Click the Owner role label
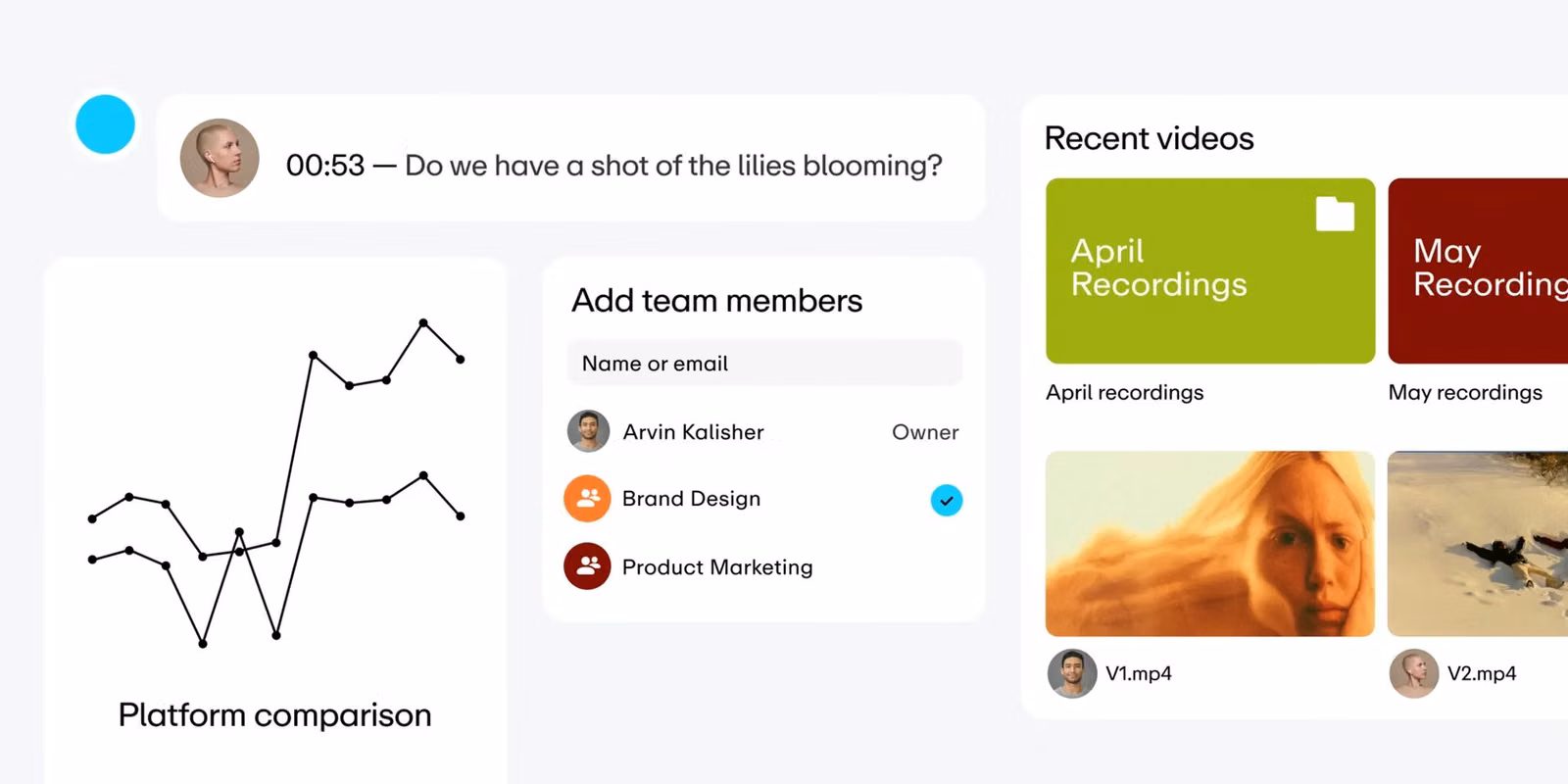 (x=924, y=432)
